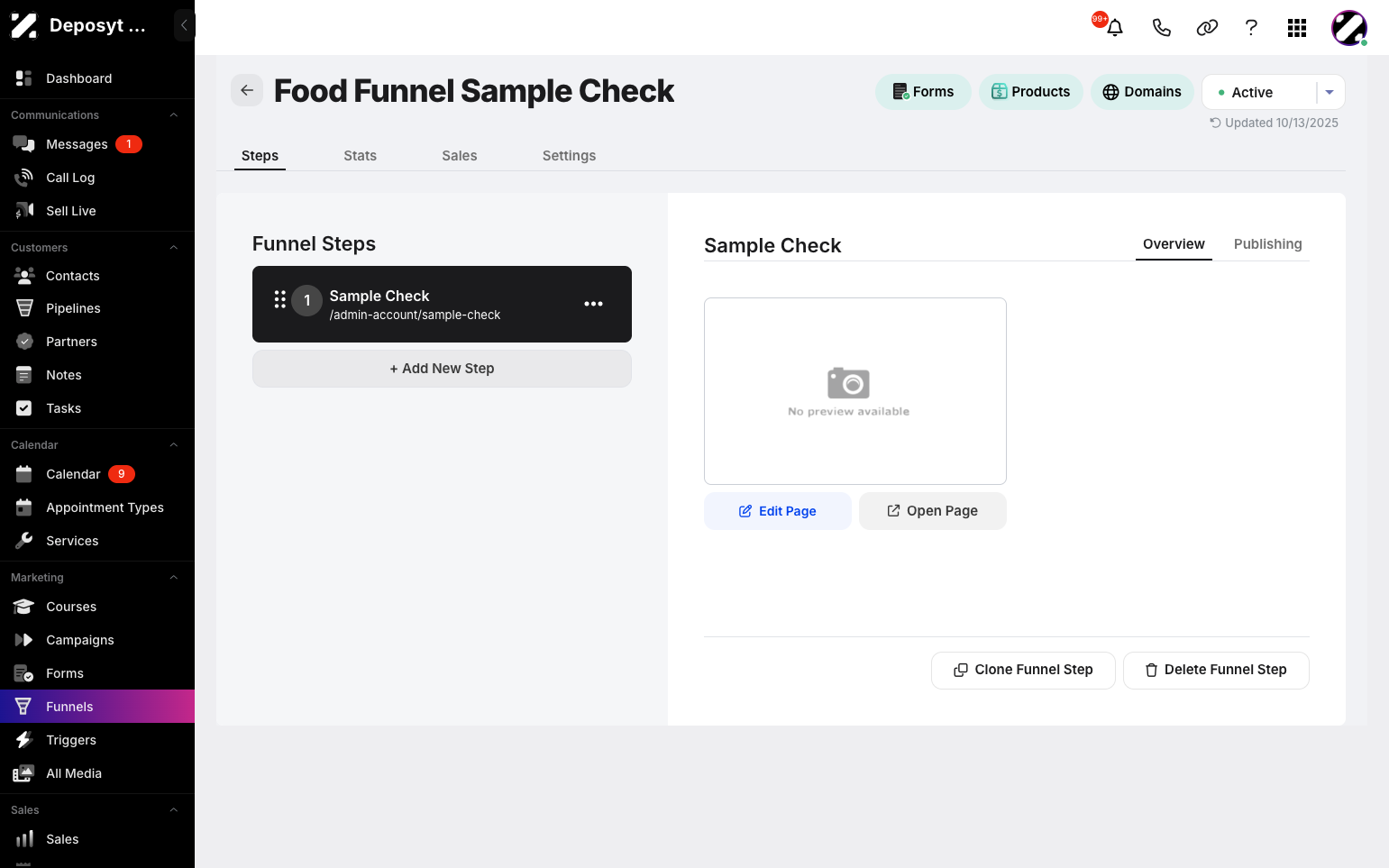Open the Domains shortcut button

click(1142, 92)
